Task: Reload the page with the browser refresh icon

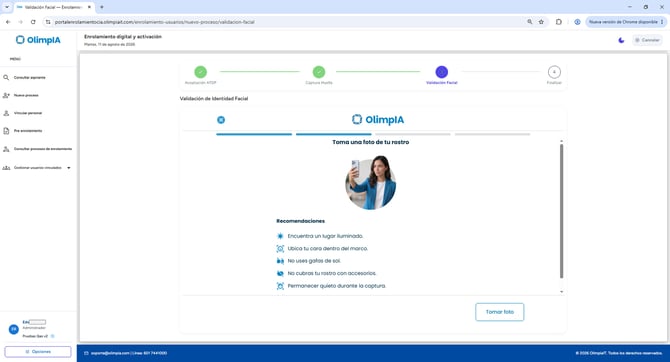Action: click(33, 22)
